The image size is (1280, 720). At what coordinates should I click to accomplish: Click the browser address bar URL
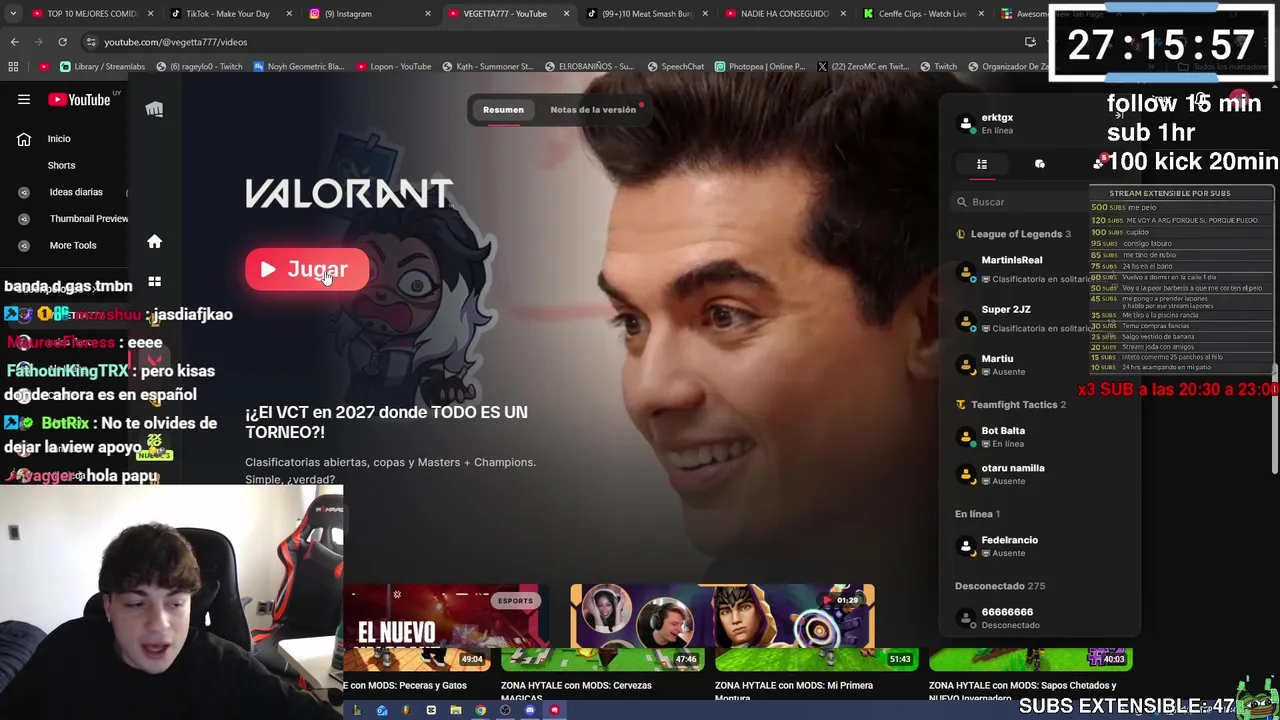click(175, 42)
